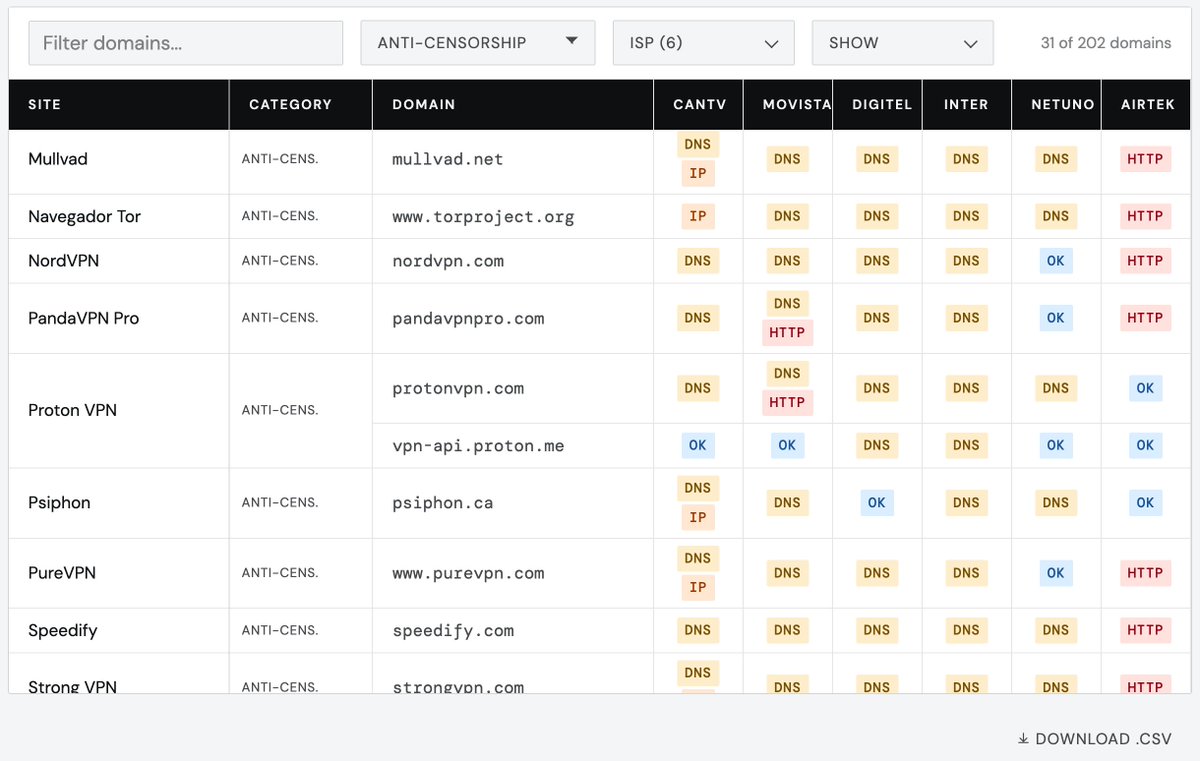The image size is (1200, 761).
Task: Select mullvad.net domain text
Action: tap(448, 159)
